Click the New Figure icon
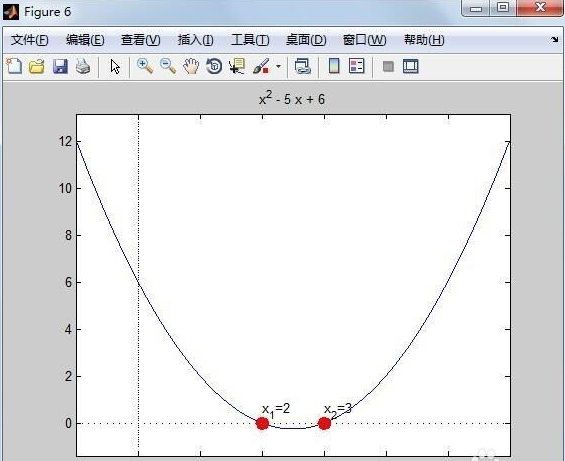The width and height of the screenshot is (565, 461). point(14,66)
